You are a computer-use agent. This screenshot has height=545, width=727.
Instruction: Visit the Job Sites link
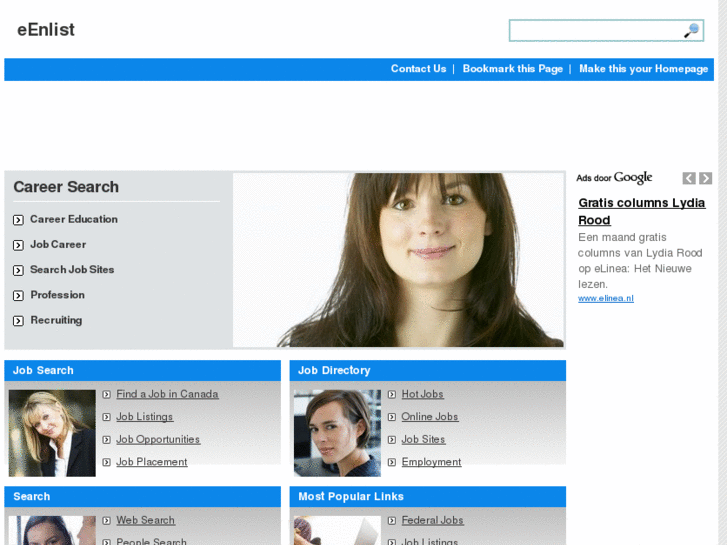(423, 439)
